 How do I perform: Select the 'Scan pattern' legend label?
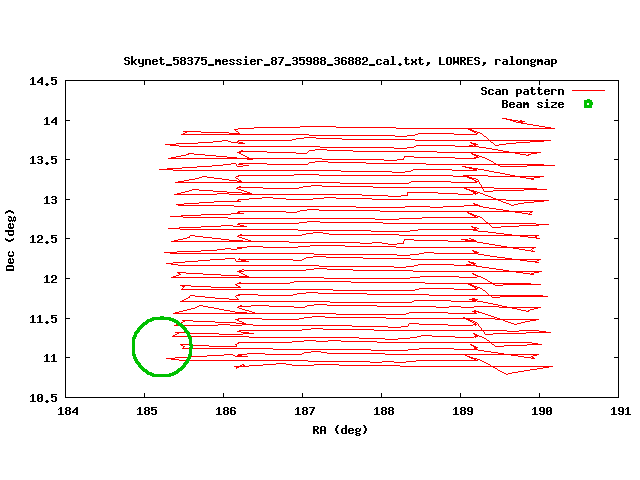(522, 91)
